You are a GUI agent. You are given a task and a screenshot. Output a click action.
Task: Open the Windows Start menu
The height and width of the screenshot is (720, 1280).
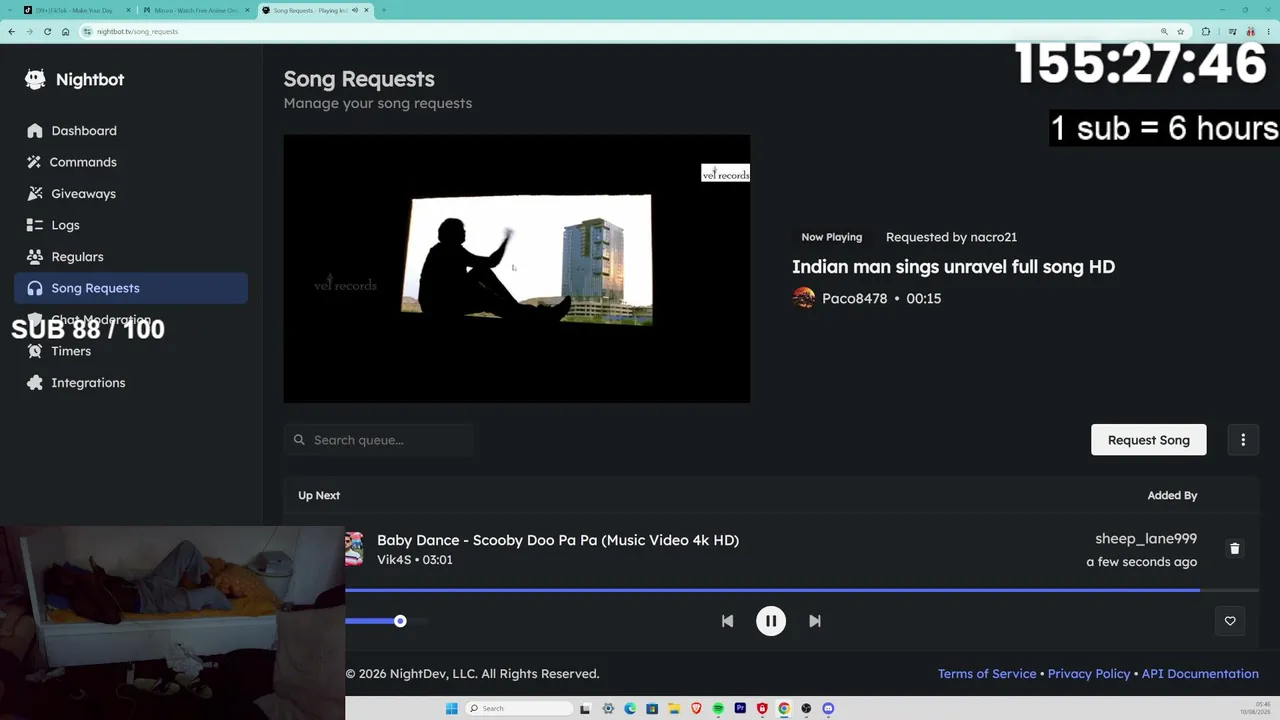pos(451,708)
